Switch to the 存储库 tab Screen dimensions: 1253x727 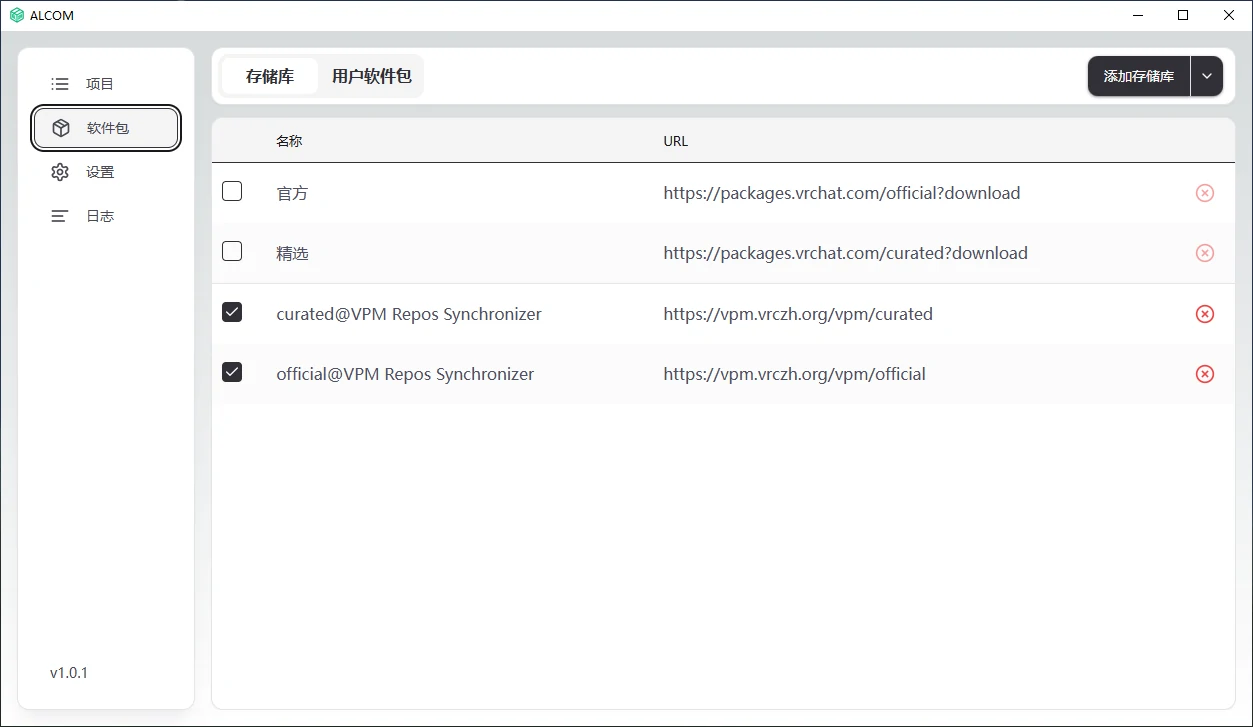pyautogui.click(x=270, y=76)
